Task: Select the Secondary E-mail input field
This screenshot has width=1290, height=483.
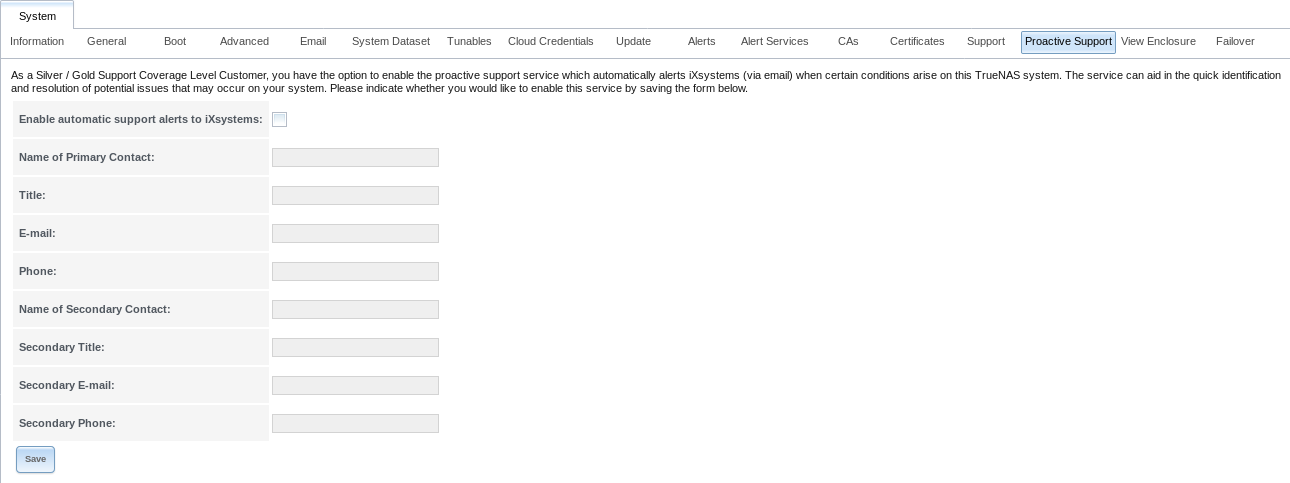Action: (x=355, y=385)
